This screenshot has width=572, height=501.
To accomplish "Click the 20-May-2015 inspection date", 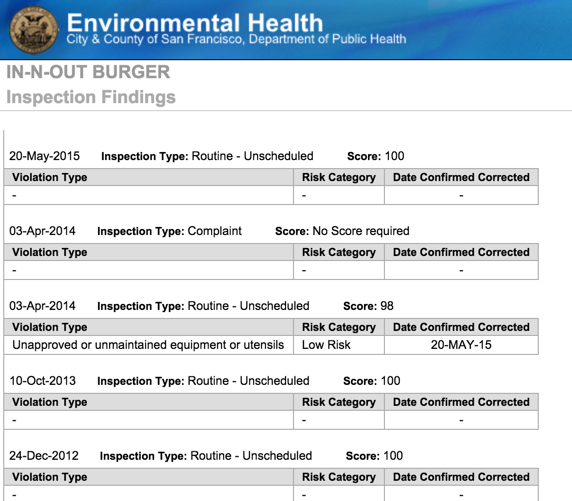I will (x=45, y=156).
